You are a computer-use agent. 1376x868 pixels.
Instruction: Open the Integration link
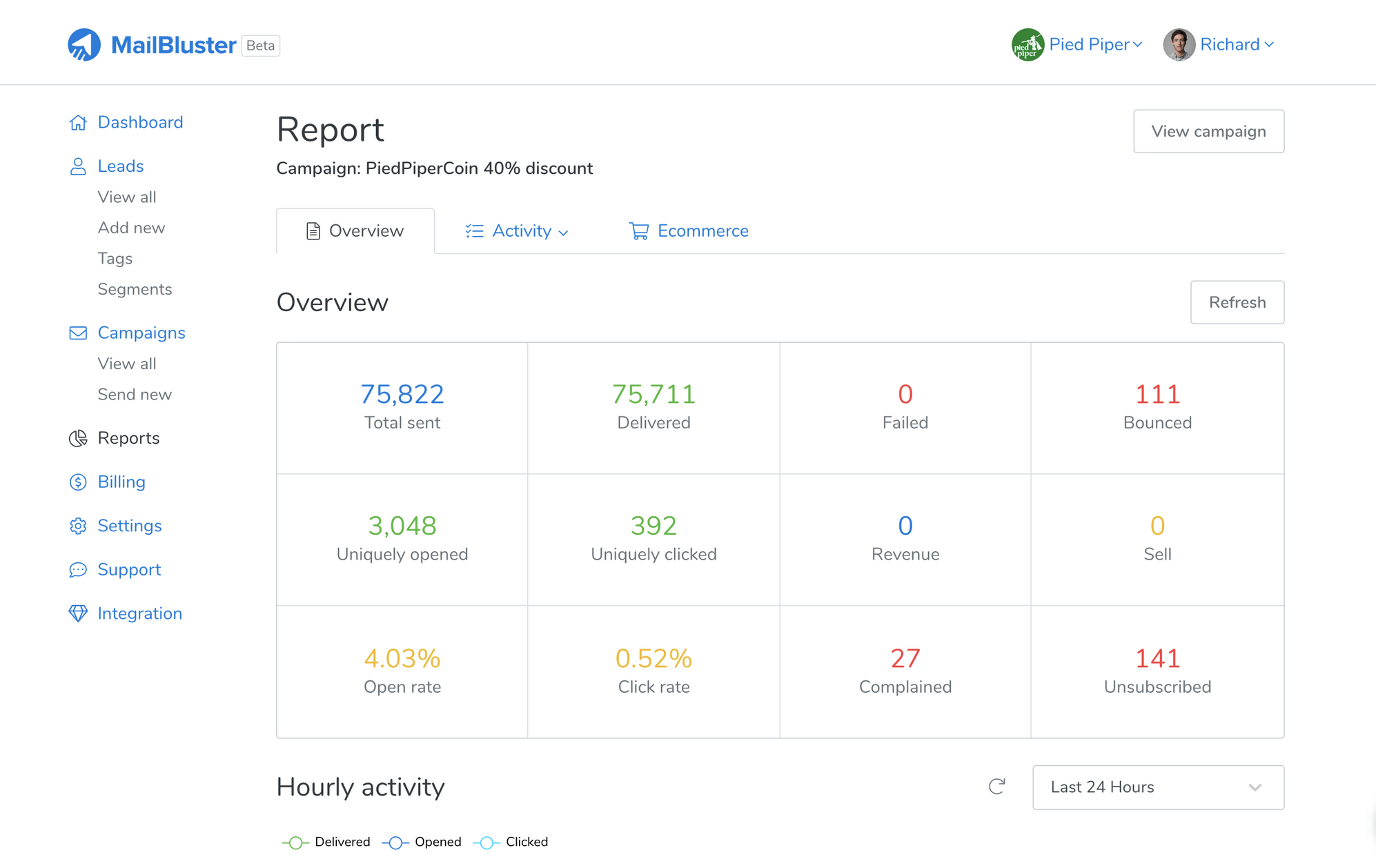point(139,613)
